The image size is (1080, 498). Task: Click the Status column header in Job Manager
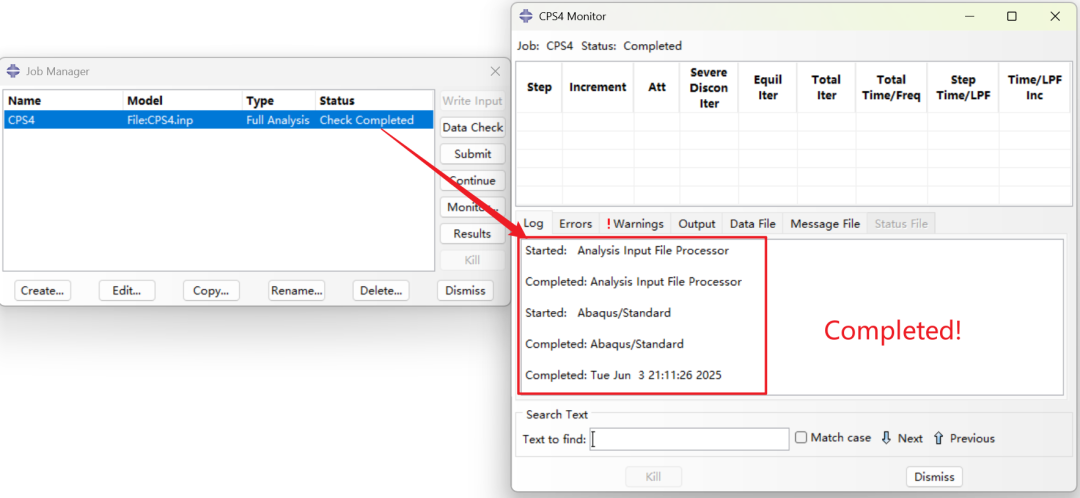click(x=375, y=101)
